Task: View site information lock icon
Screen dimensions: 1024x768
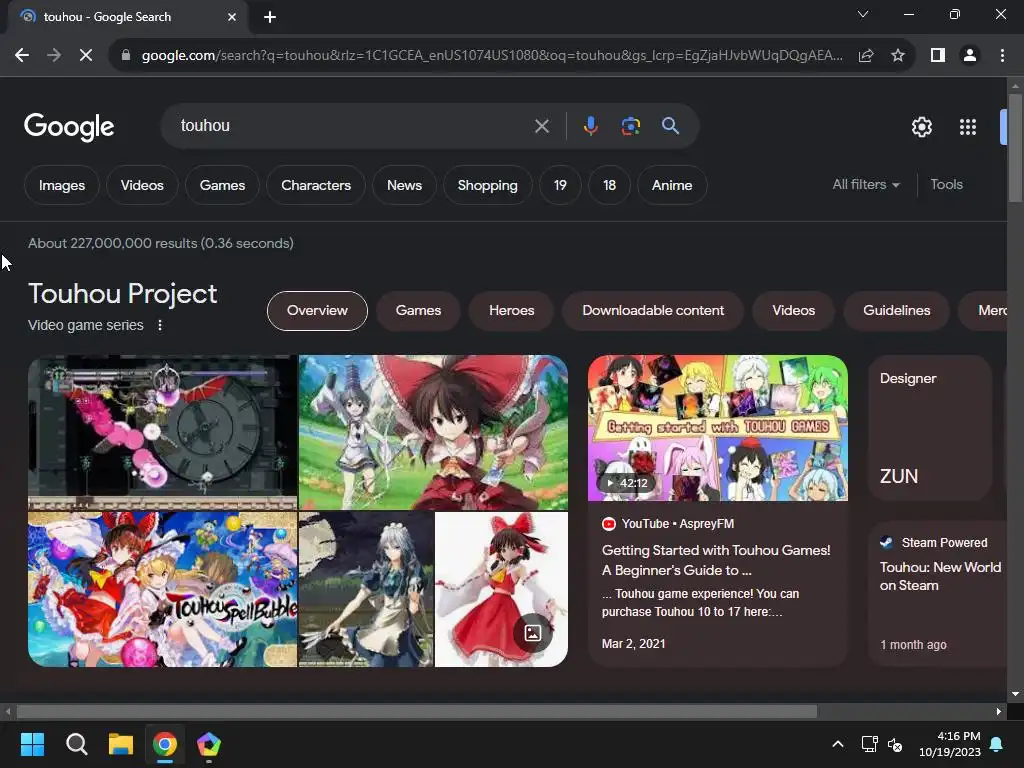Action: coord(126,56)
